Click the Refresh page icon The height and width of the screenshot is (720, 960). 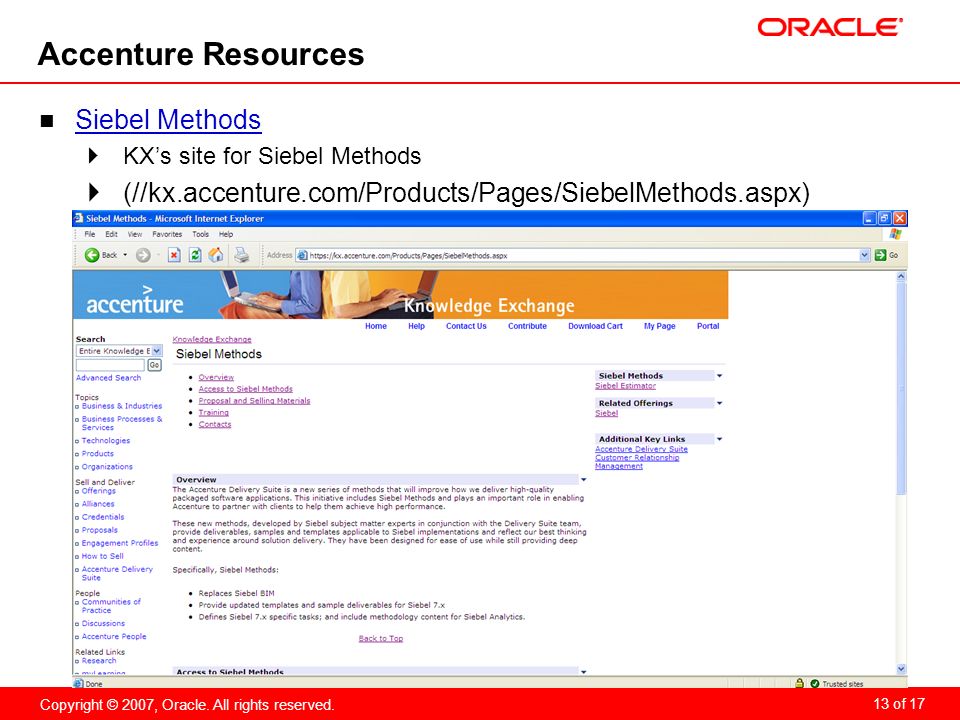pyautogui.click(x=195, y=255)
